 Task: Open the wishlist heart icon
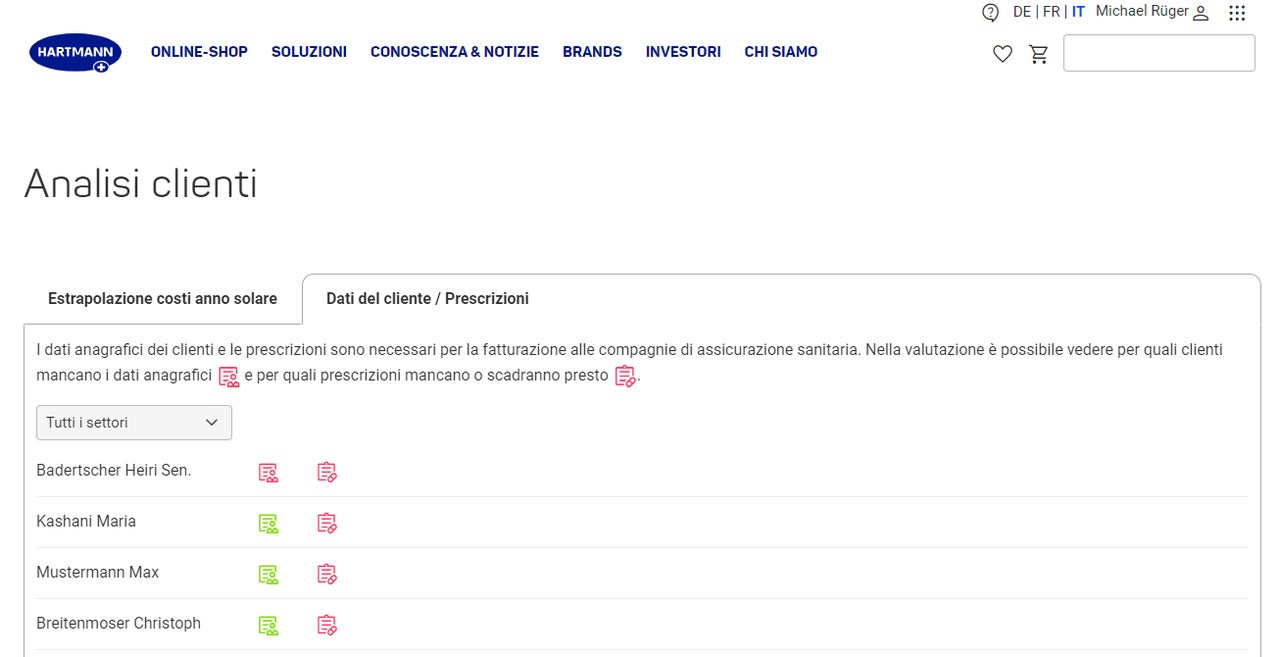1002,54
